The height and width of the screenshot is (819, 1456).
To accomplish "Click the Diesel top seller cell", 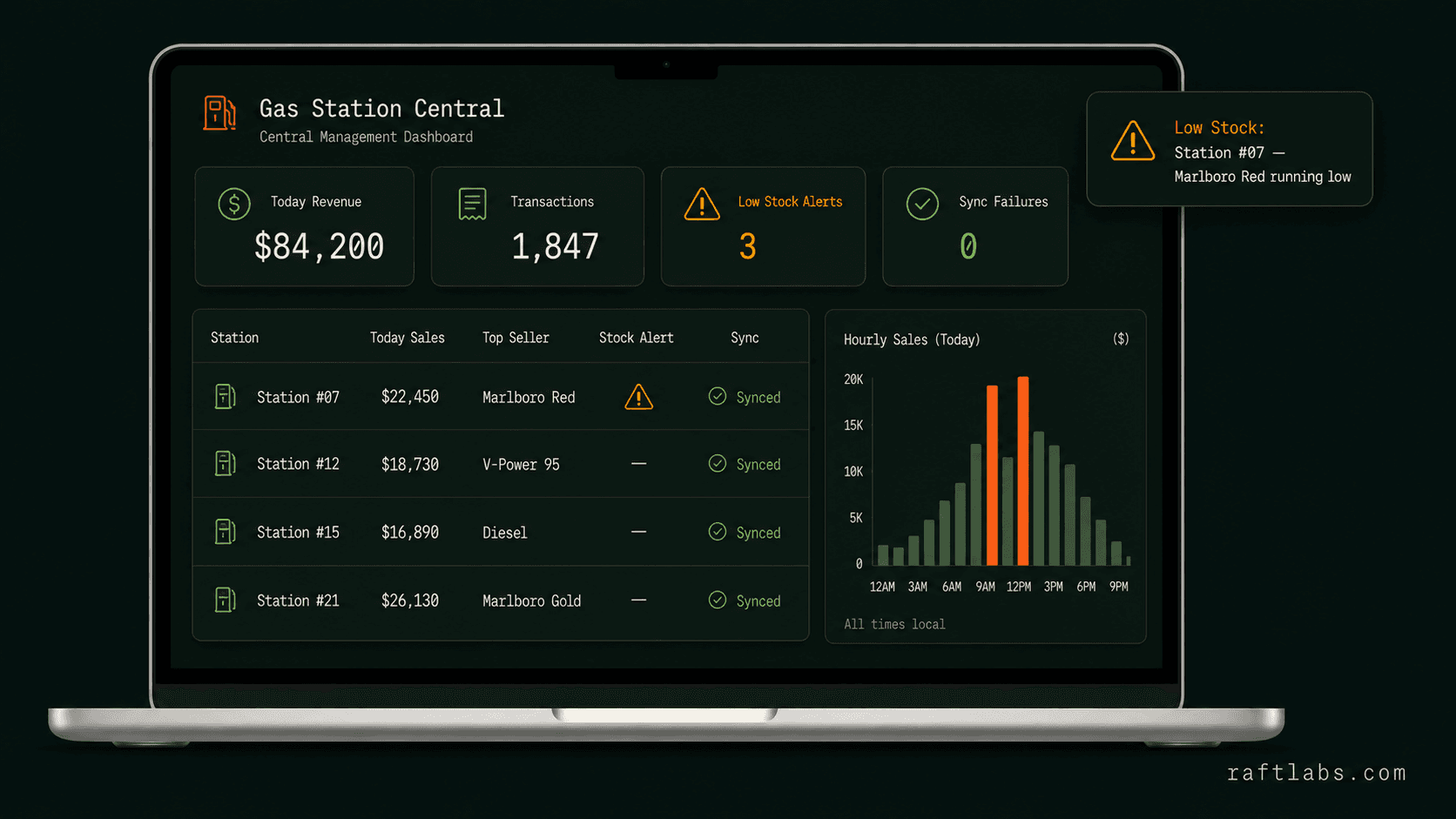I will click(505, 533).
